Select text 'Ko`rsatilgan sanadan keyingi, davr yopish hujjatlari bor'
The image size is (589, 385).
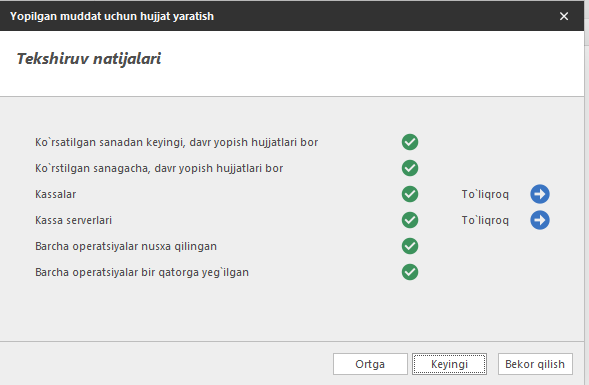[177, 142]
